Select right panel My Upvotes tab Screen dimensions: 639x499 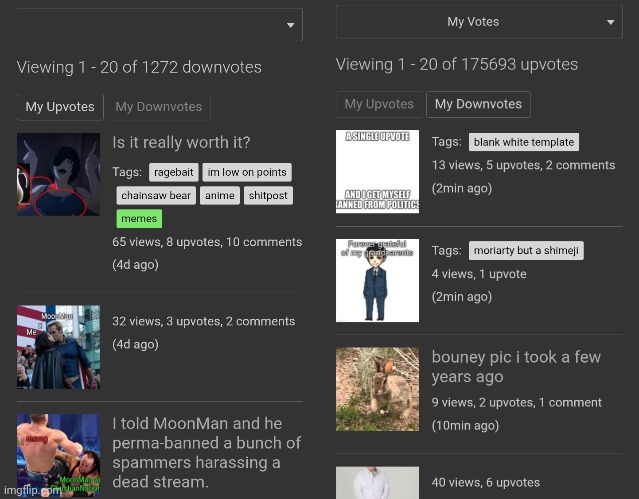click(379, 104)
